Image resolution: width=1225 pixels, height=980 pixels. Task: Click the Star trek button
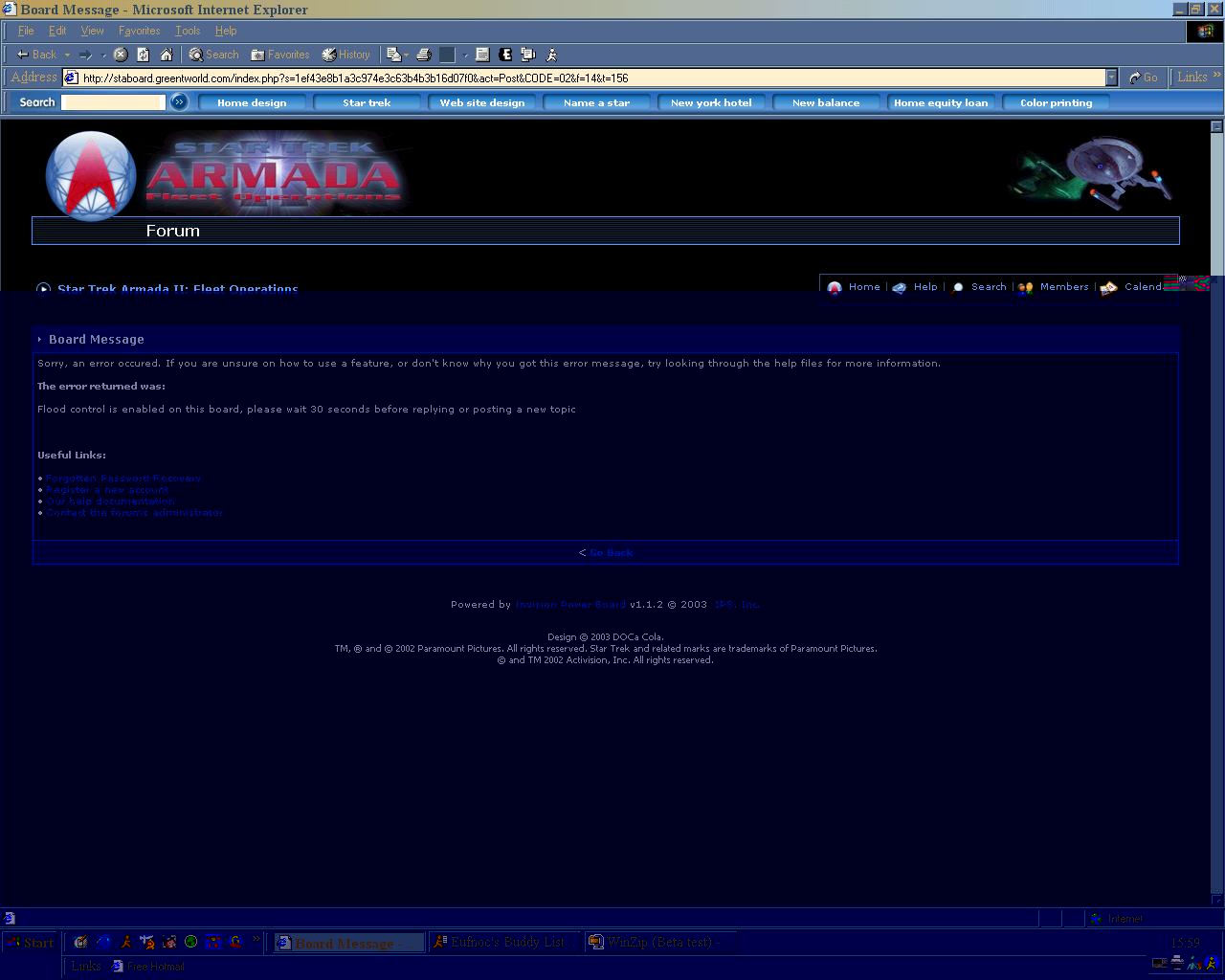coord(367,102)
